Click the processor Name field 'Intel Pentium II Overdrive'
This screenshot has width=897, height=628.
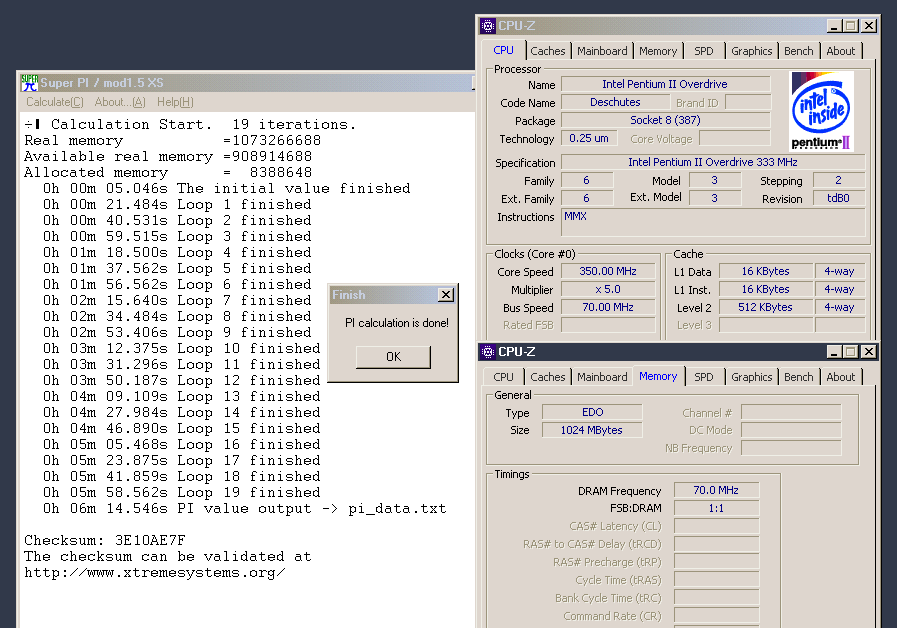pyautogui.click(x=665, y=84)
